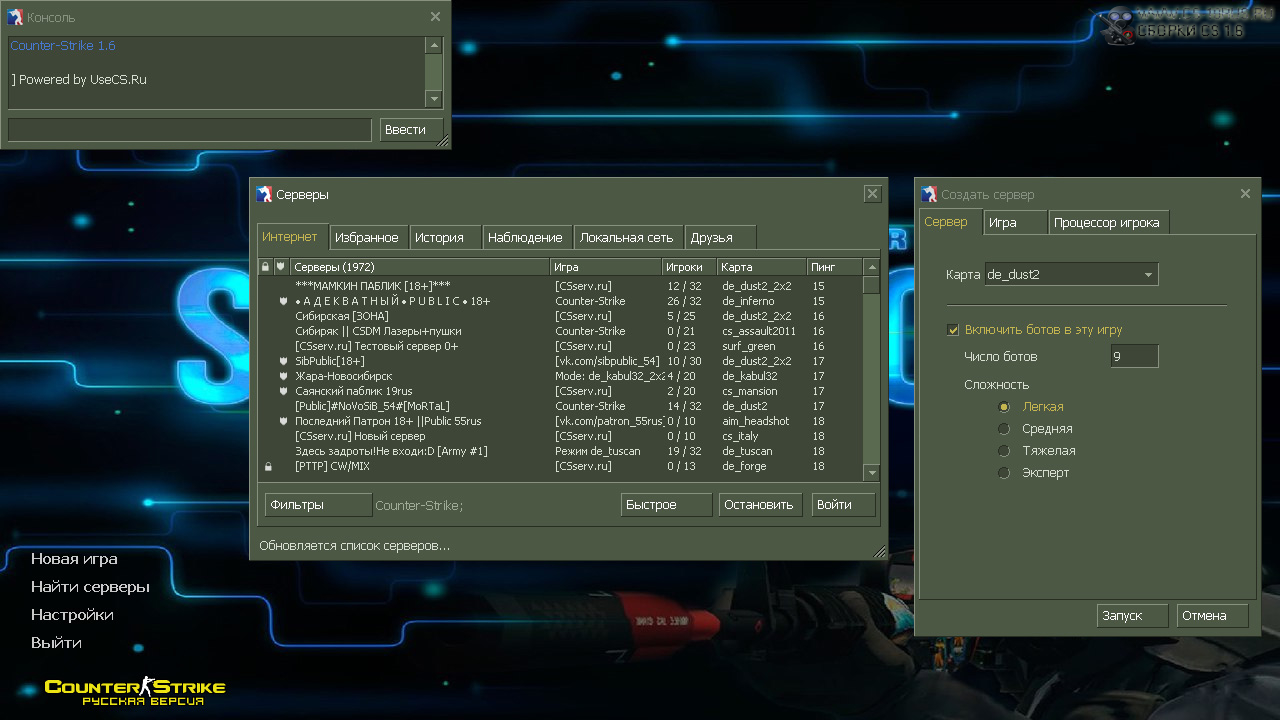The height and width of the screenshot is (720, 1280).
Task: Click the lock icon column header
Action: click(x=265, y=267)
